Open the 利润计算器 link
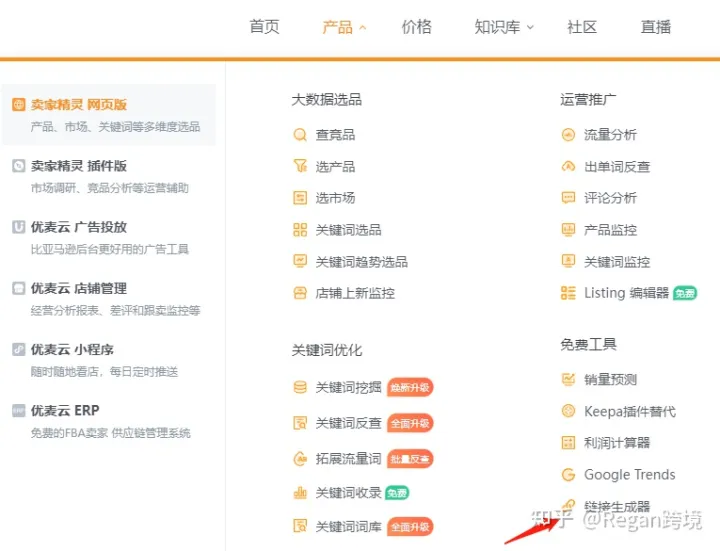Screen dimensions: 720x551 coord(617,443)
